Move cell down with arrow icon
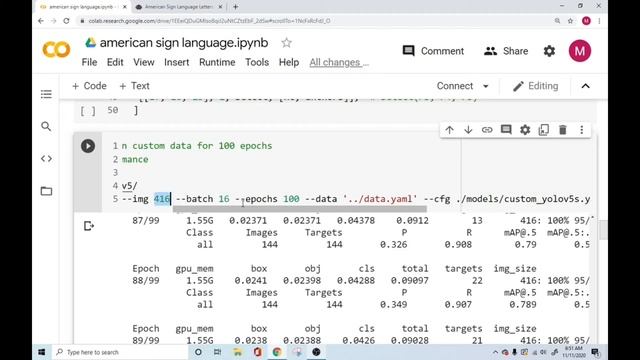 (x=468, y=130)
